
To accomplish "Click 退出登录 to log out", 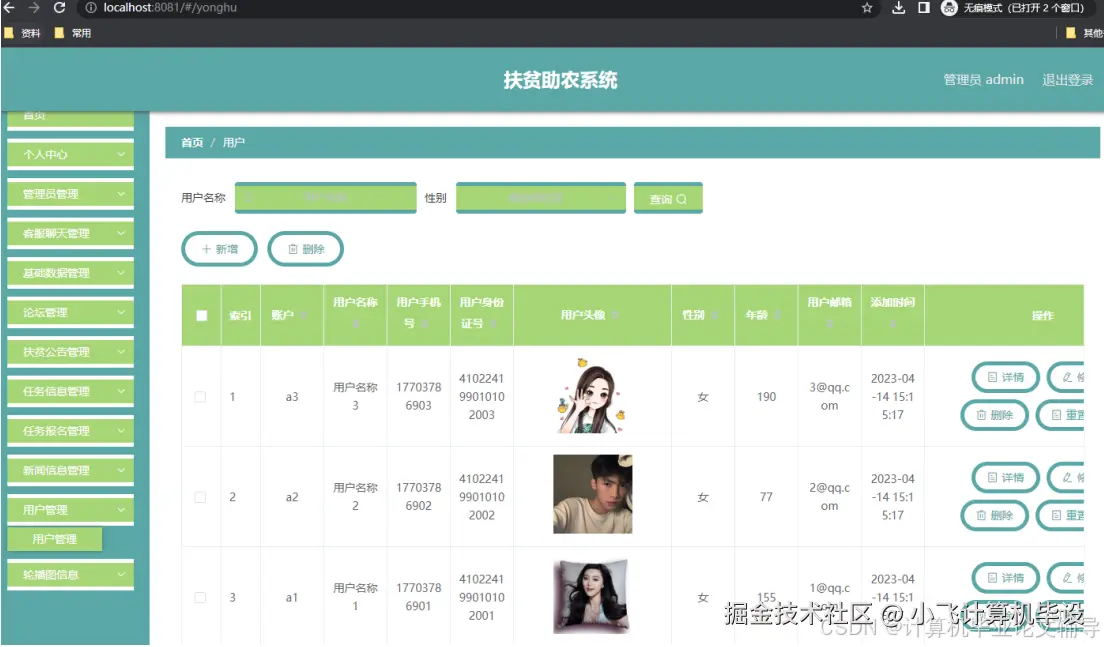I will pyautogui.click(x=1067, y=80).
